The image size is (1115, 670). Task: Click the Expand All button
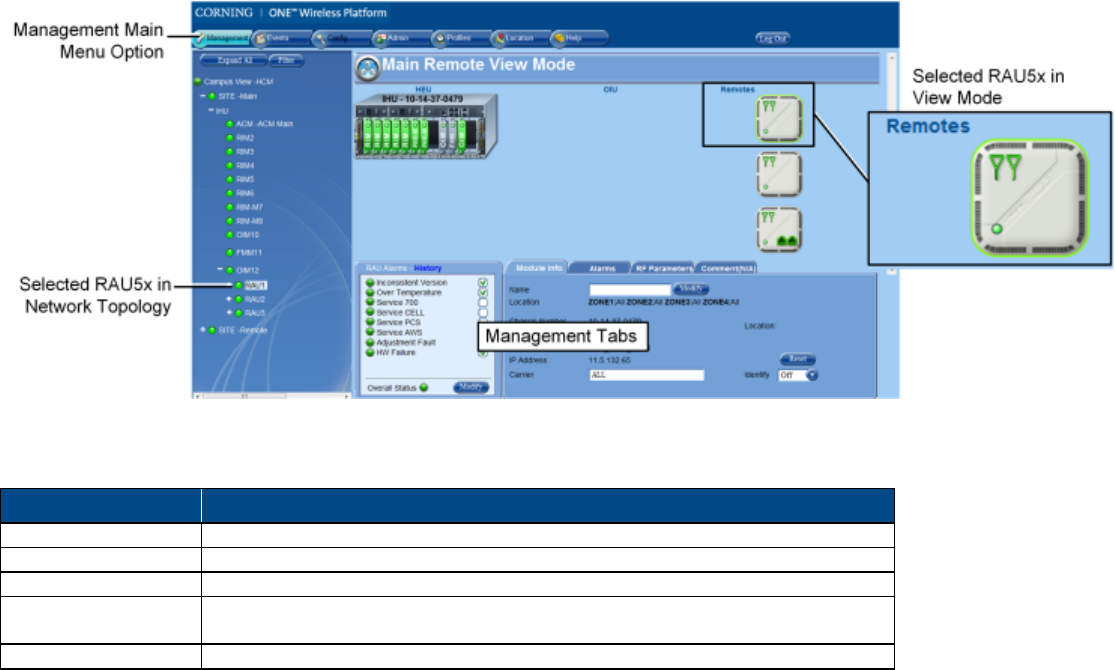(x=233, y=60)
